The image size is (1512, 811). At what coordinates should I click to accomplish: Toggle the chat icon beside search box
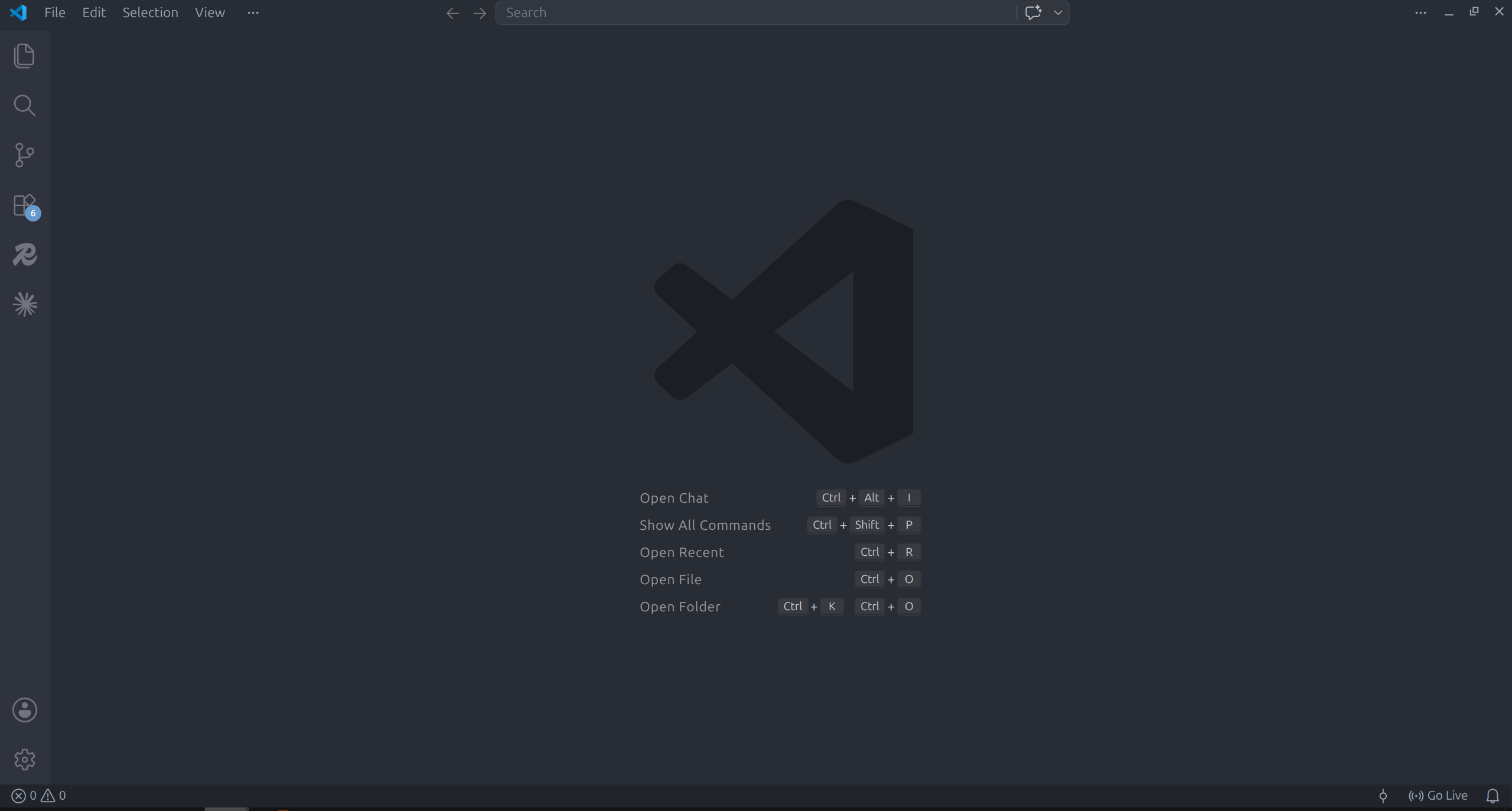click(1033, 12)
